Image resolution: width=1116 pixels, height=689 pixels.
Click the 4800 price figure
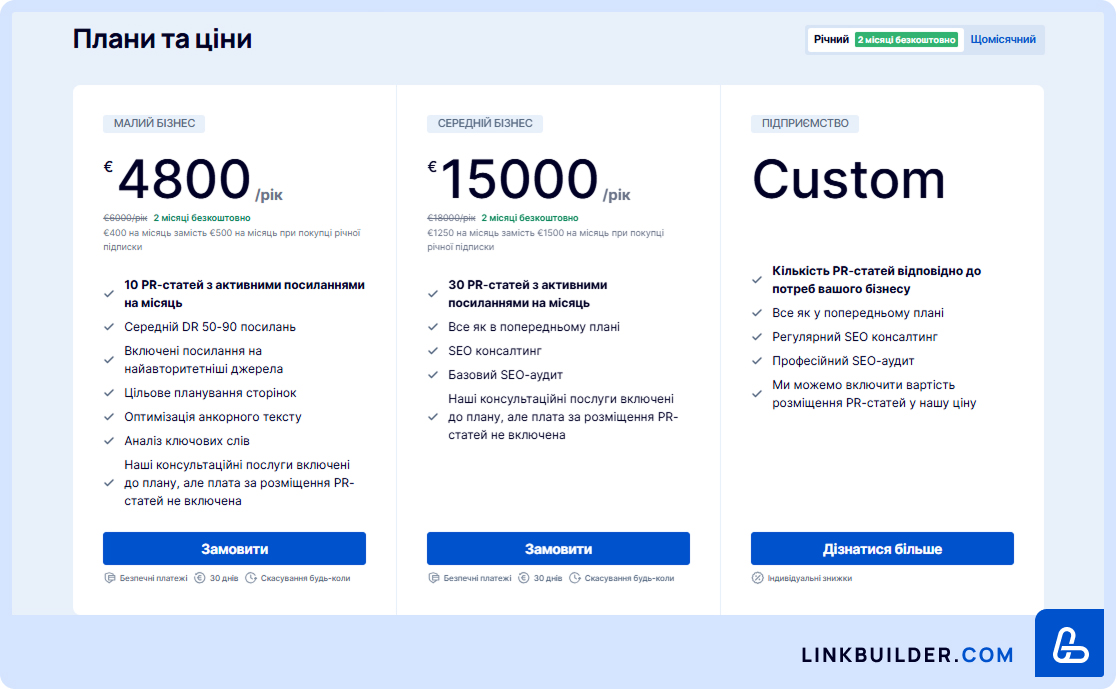(184, 179)
